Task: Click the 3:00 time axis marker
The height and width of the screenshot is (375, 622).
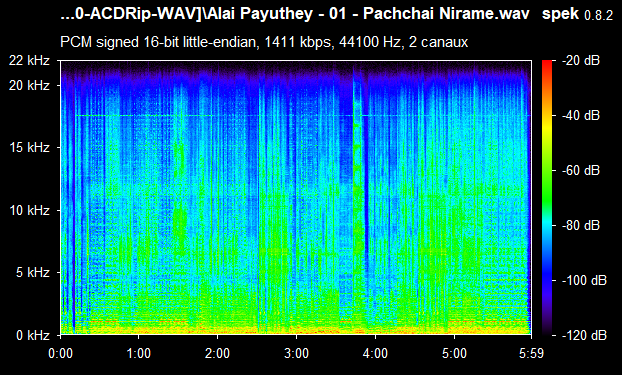Action: point(296,353)
